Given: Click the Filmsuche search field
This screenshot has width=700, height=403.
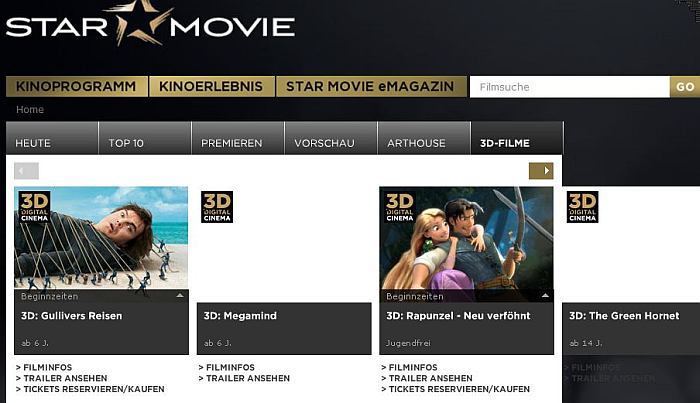Looking at the screenshot, I should point(570,87).
